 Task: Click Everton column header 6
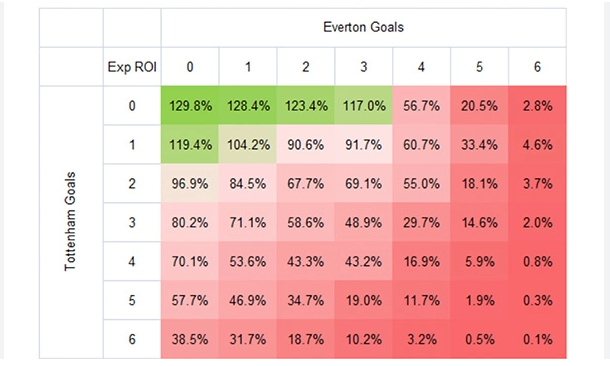537,67
